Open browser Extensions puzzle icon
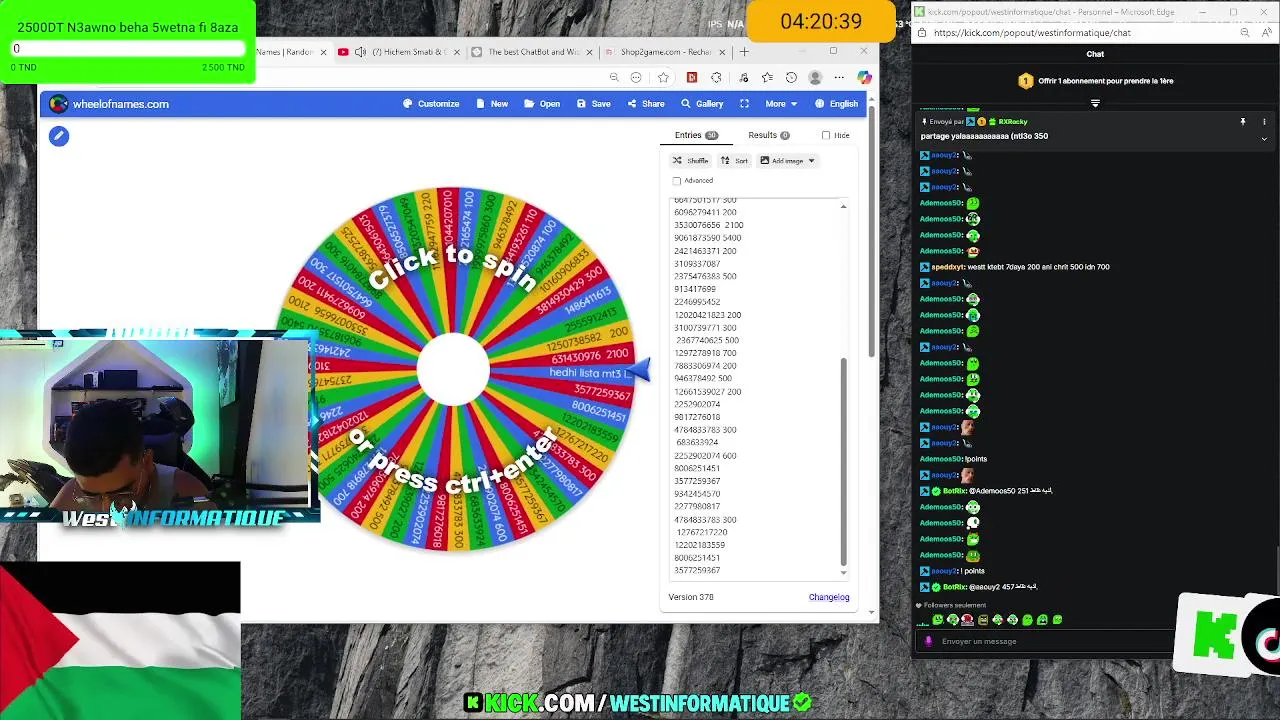 (x=716, y=78)
